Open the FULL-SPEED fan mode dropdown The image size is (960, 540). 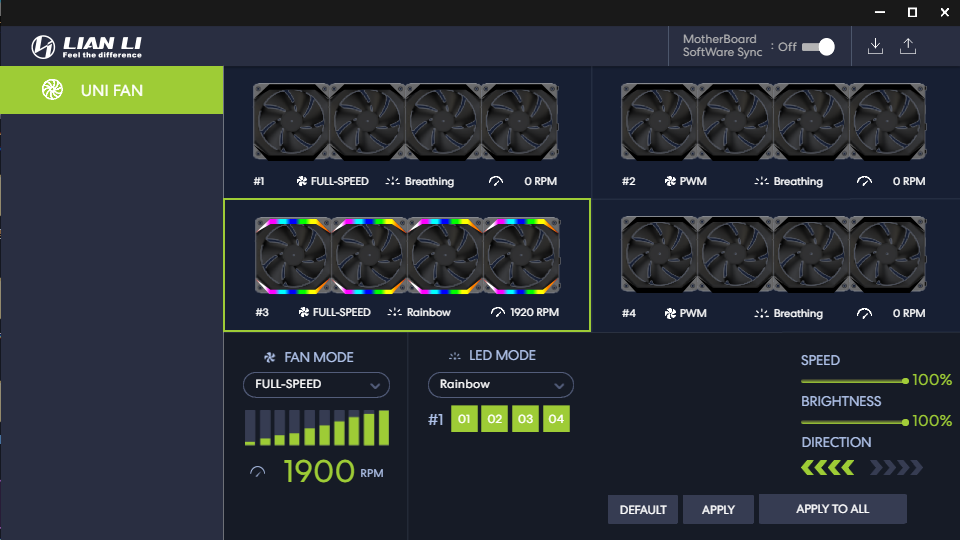317,384
